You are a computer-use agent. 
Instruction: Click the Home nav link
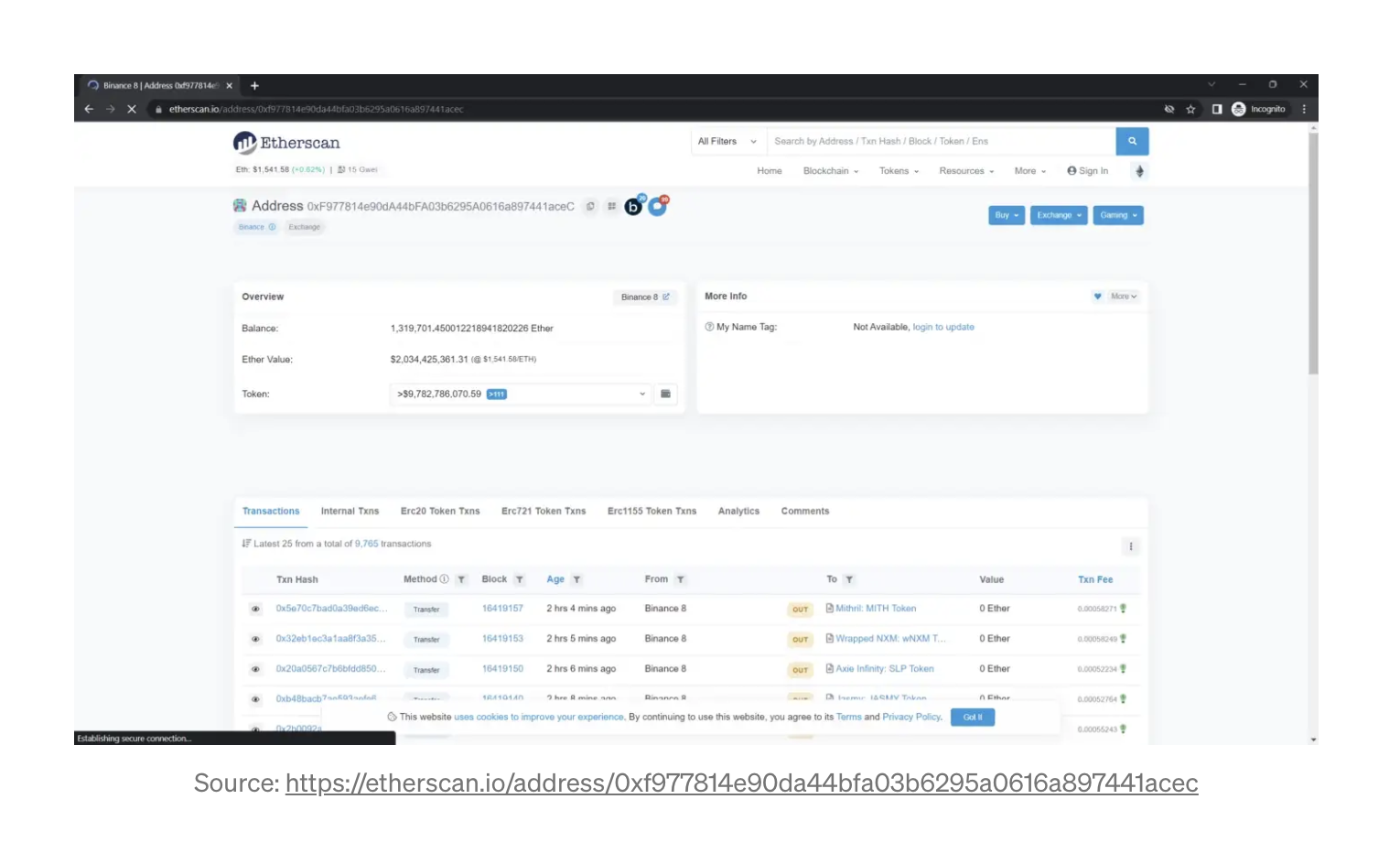[x=770, y=171]
